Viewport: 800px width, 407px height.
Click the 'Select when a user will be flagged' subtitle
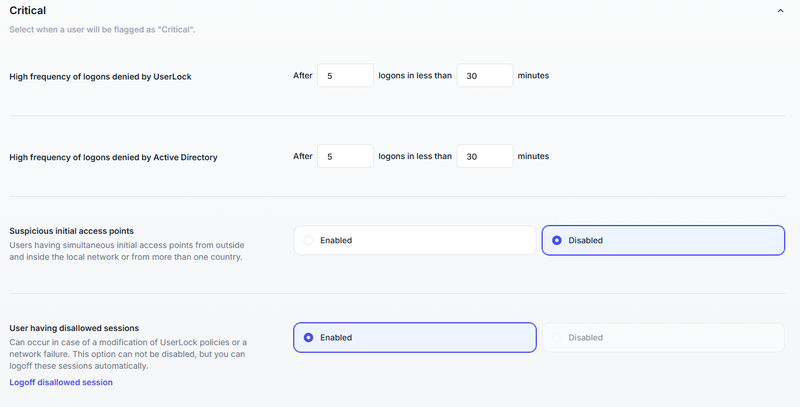coord(102,30)
